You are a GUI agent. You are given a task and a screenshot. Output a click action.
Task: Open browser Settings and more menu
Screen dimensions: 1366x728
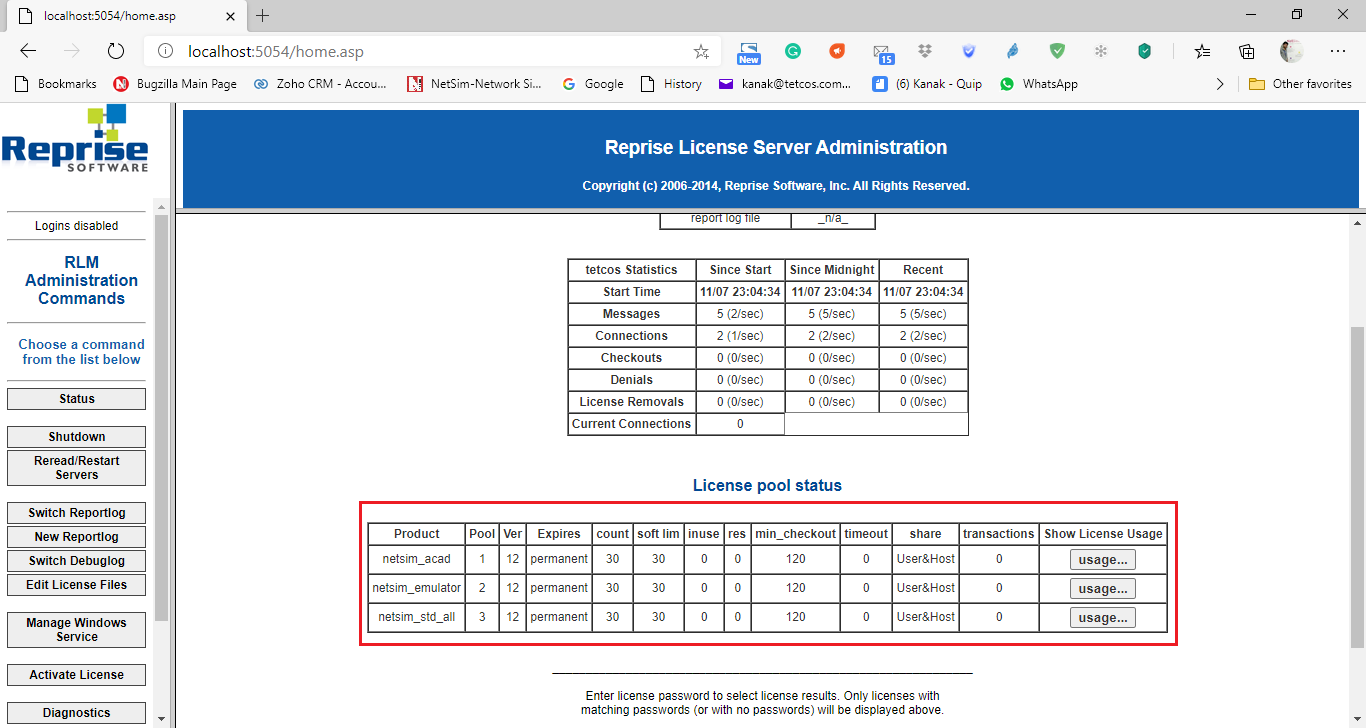pos(1338,51)
